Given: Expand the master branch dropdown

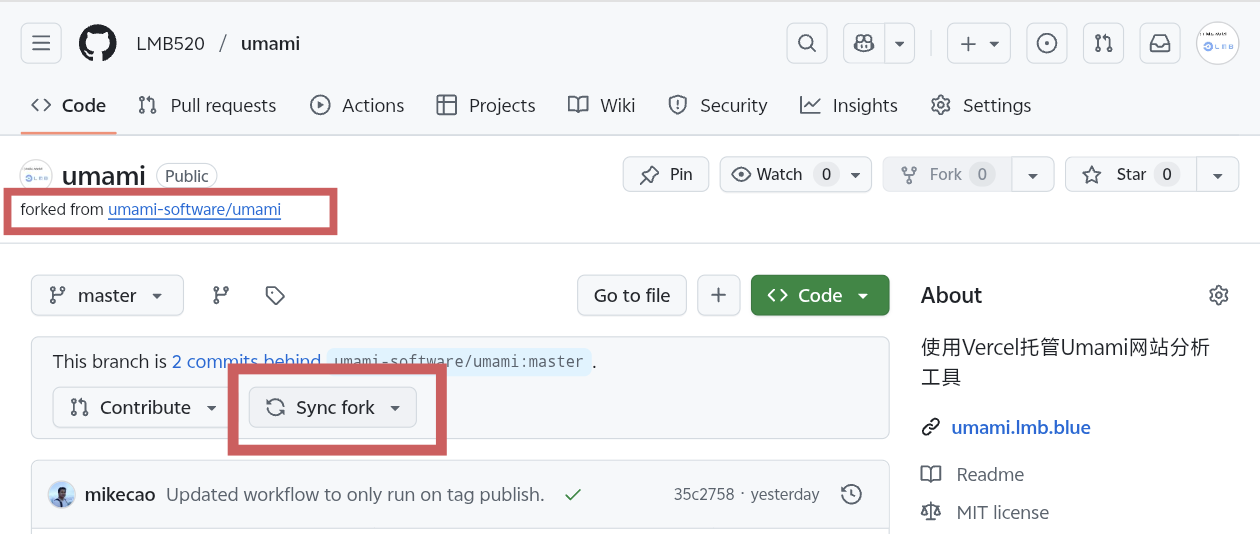Looking at the screenshot, I should [x=107, y=295].
